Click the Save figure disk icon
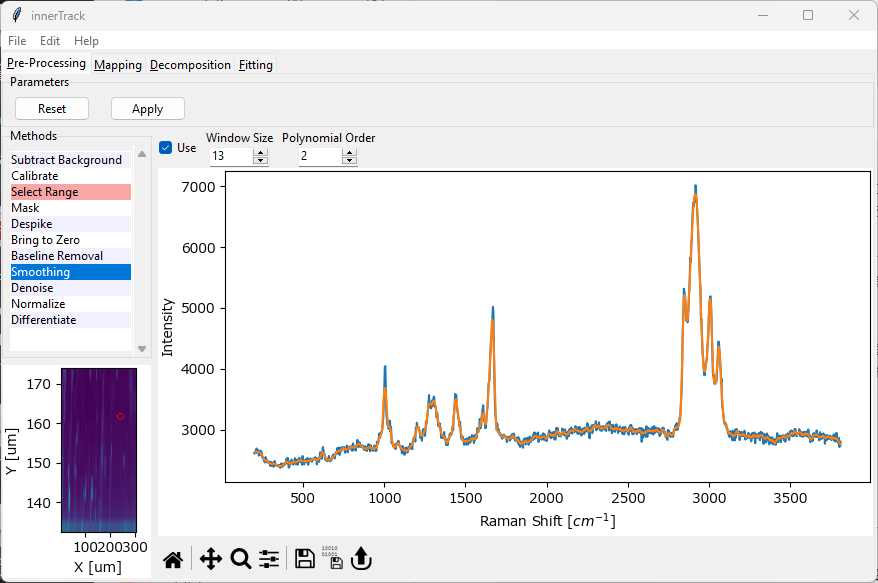 (x=305, y=559)
